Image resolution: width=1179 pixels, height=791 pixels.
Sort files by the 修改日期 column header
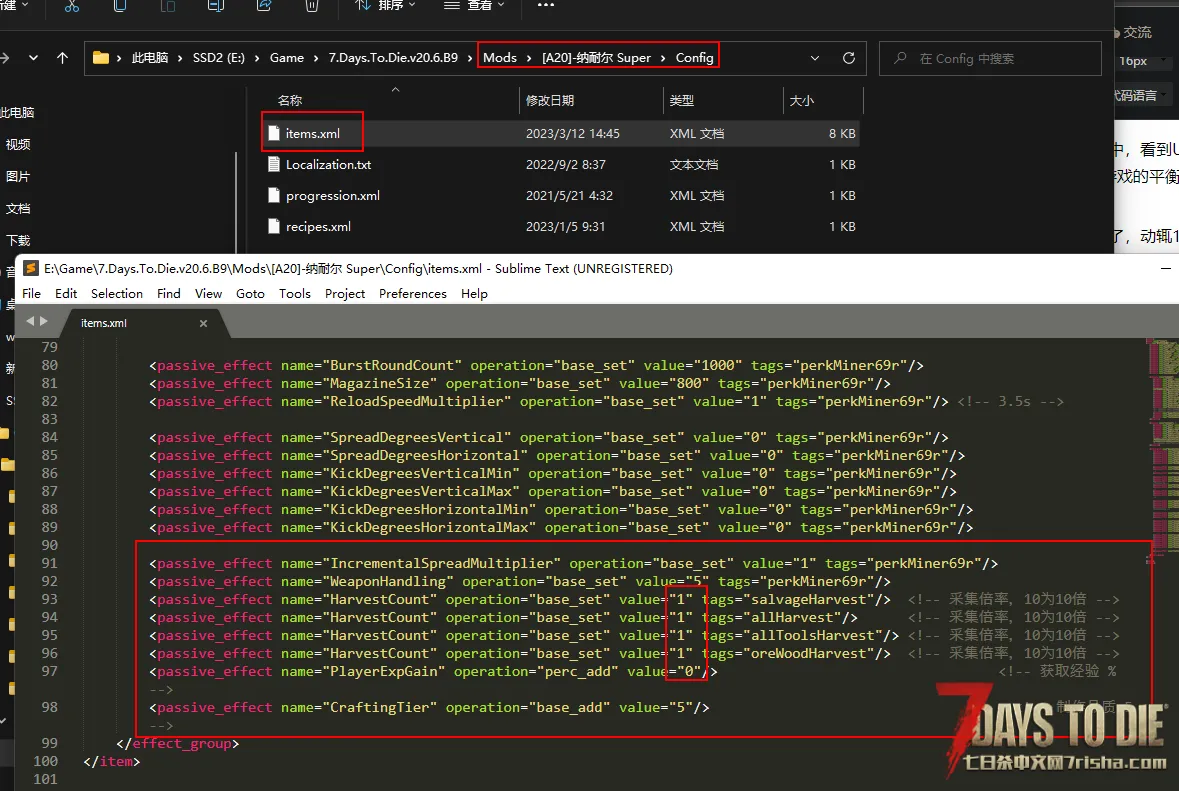tap(550, 101)
